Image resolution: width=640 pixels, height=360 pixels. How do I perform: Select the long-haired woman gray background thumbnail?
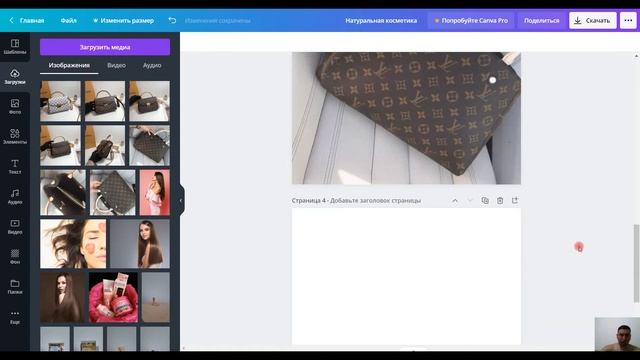click(140, 244)
